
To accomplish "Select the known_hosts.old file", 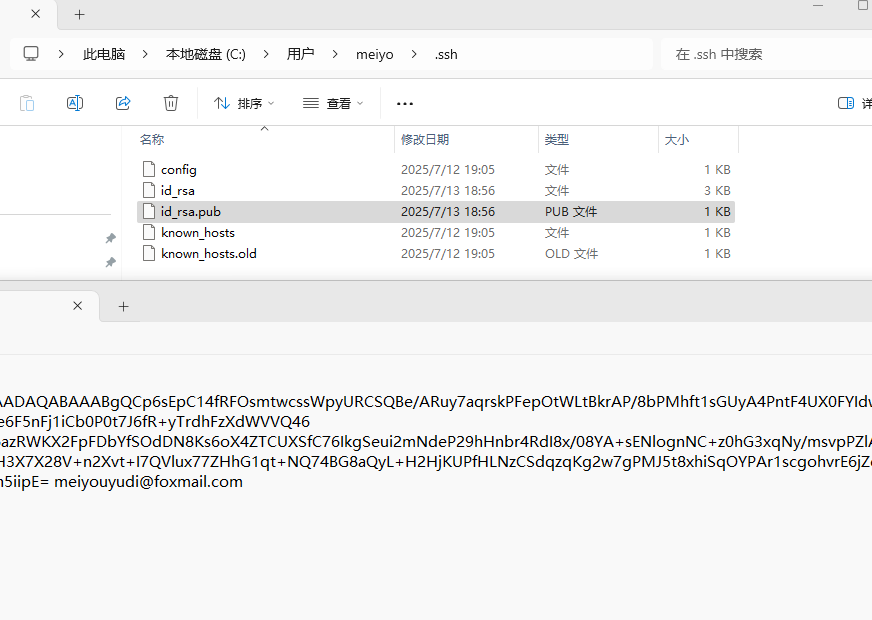I will (x=436, y=254).
